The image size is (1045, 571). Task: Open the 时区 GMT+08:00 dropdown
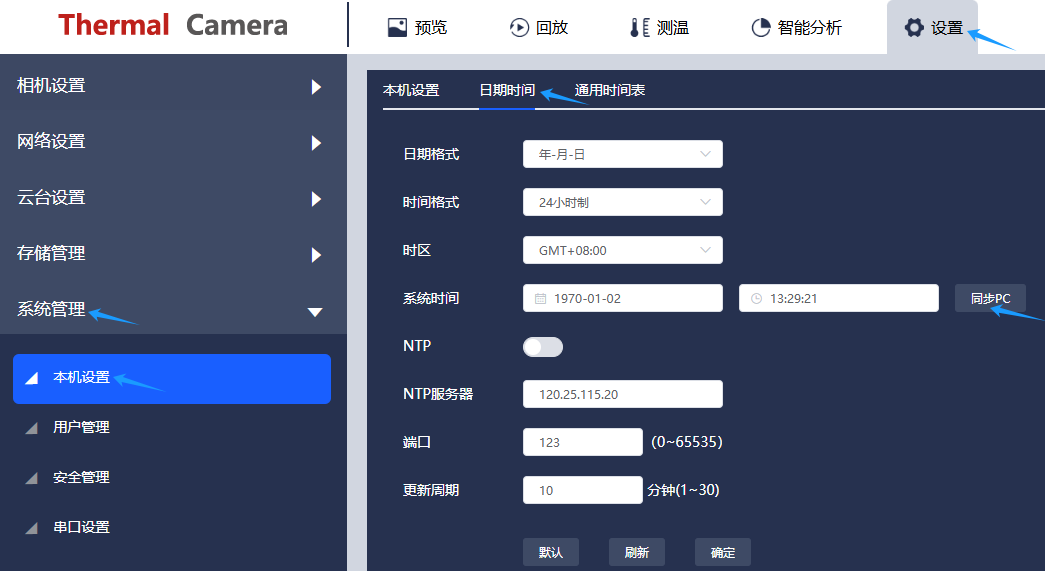click(x=622, y=250)
